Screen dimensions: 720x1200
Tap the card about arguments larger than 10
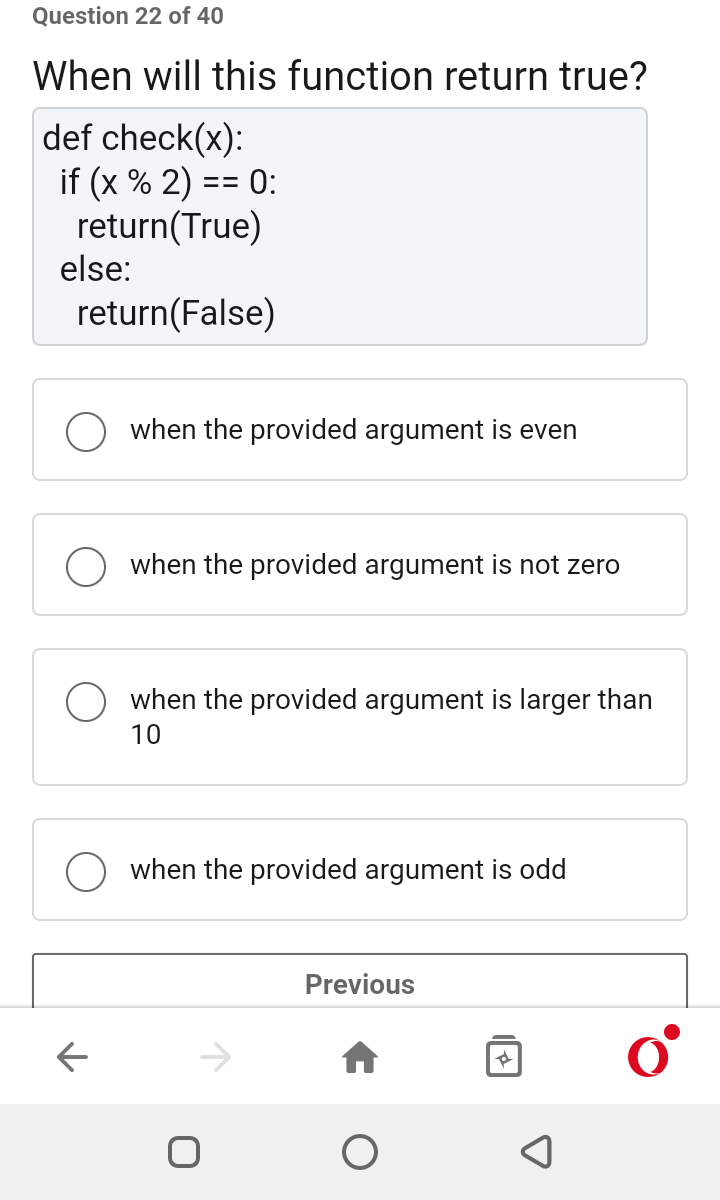click(x=360, y=716)
